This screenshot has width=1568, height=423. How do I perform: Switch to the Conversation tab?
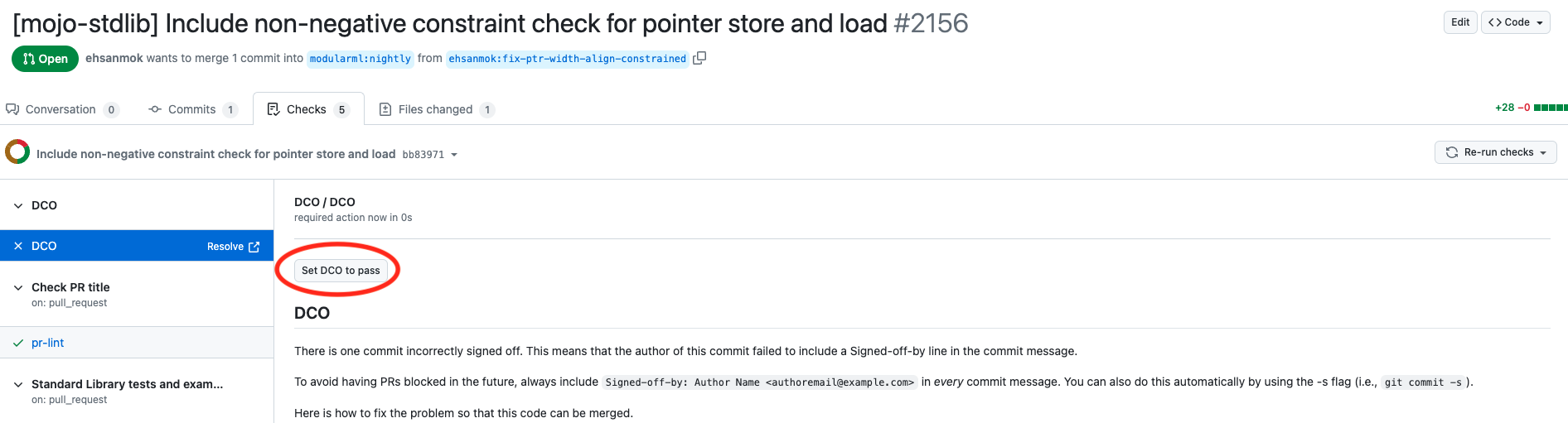click(x=62, y=109)
